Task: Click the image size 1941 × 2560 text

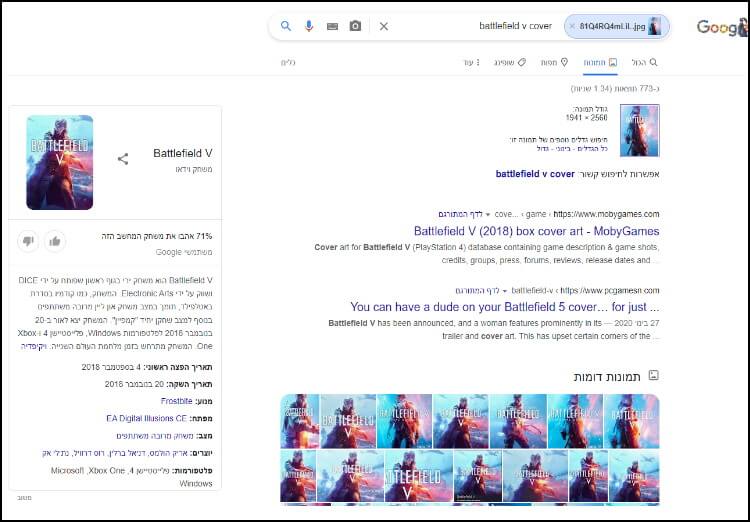Action: point(586,118)
